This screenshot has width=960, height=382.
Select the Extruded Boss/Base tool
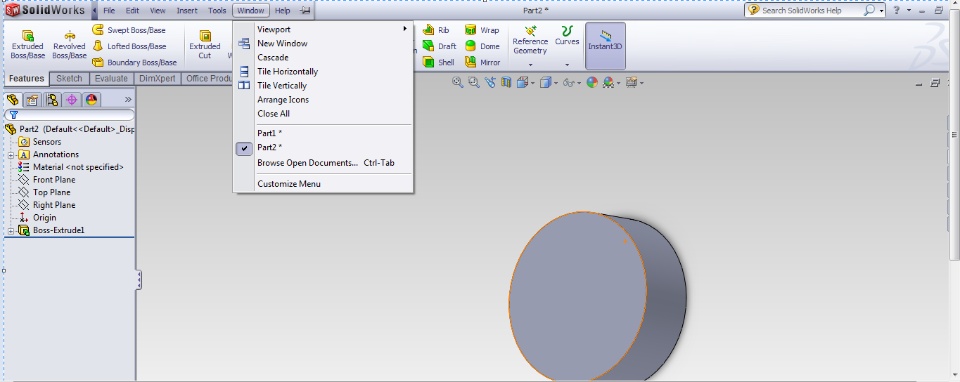tap(28, 44)
